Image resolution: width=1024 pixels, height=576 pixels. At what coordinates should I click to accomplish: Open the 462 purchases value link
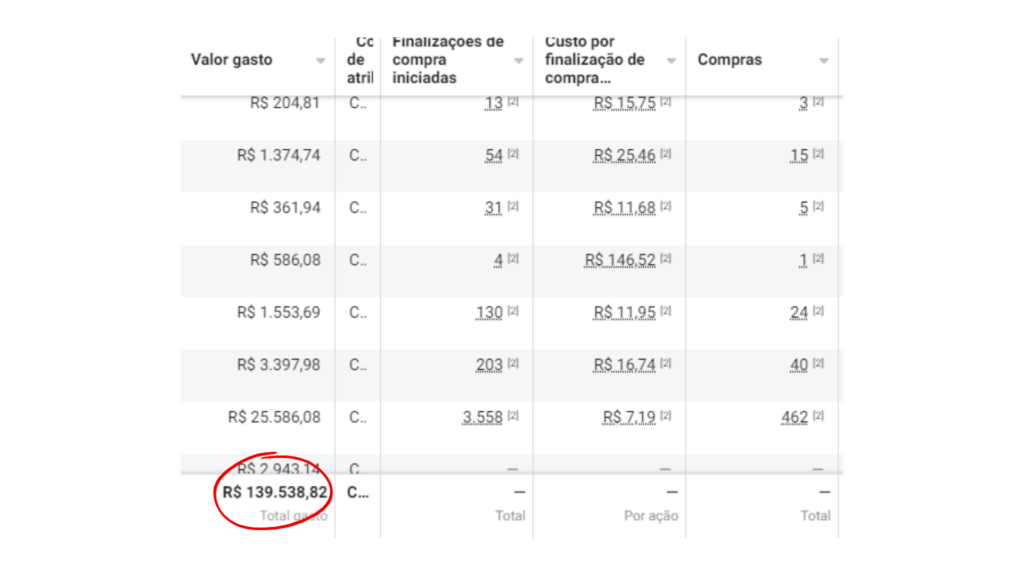(x=795, y=417)
